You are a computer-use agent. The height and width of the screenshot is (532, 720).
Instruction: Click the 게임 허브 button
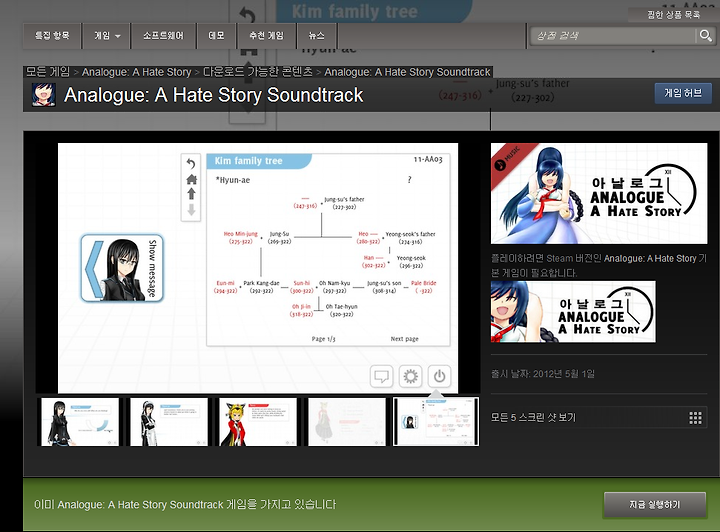683,93
